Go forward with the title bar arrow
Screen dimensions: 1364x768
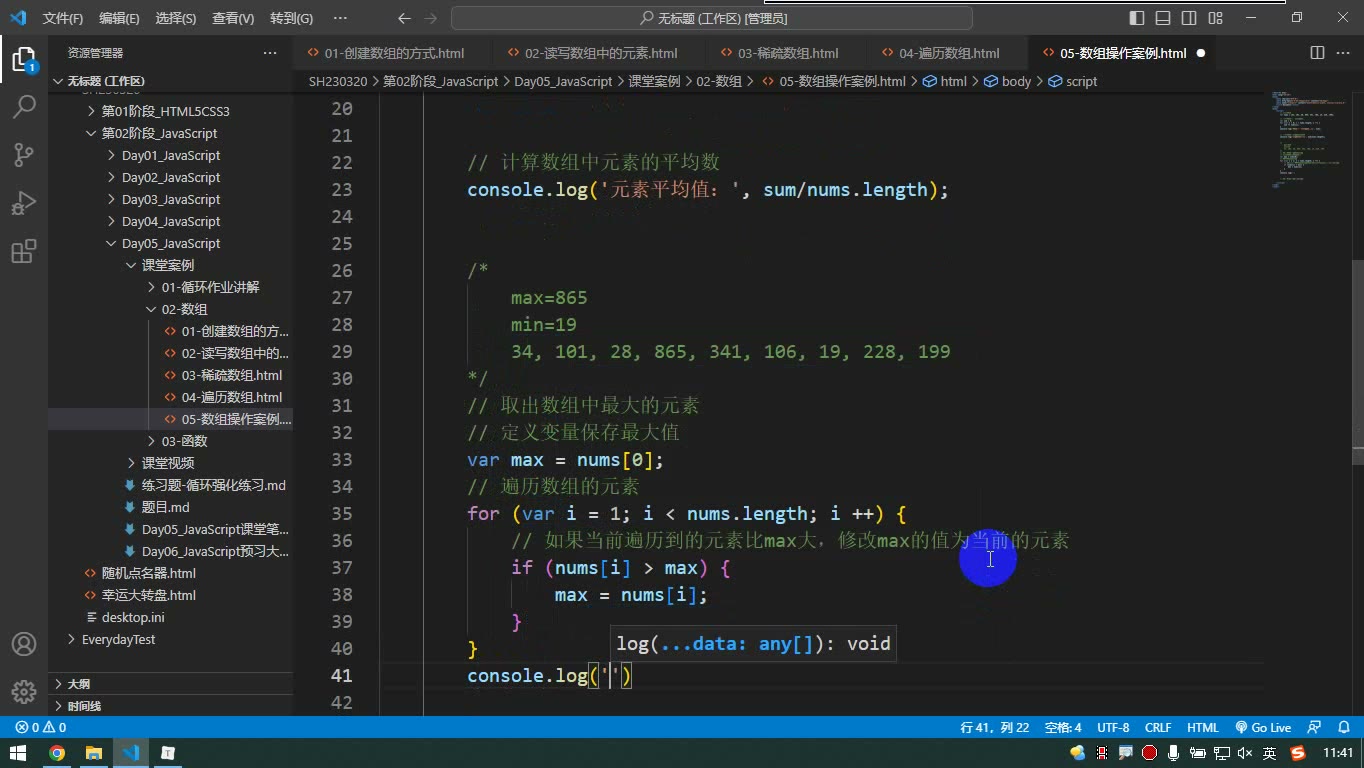point(432,18)
